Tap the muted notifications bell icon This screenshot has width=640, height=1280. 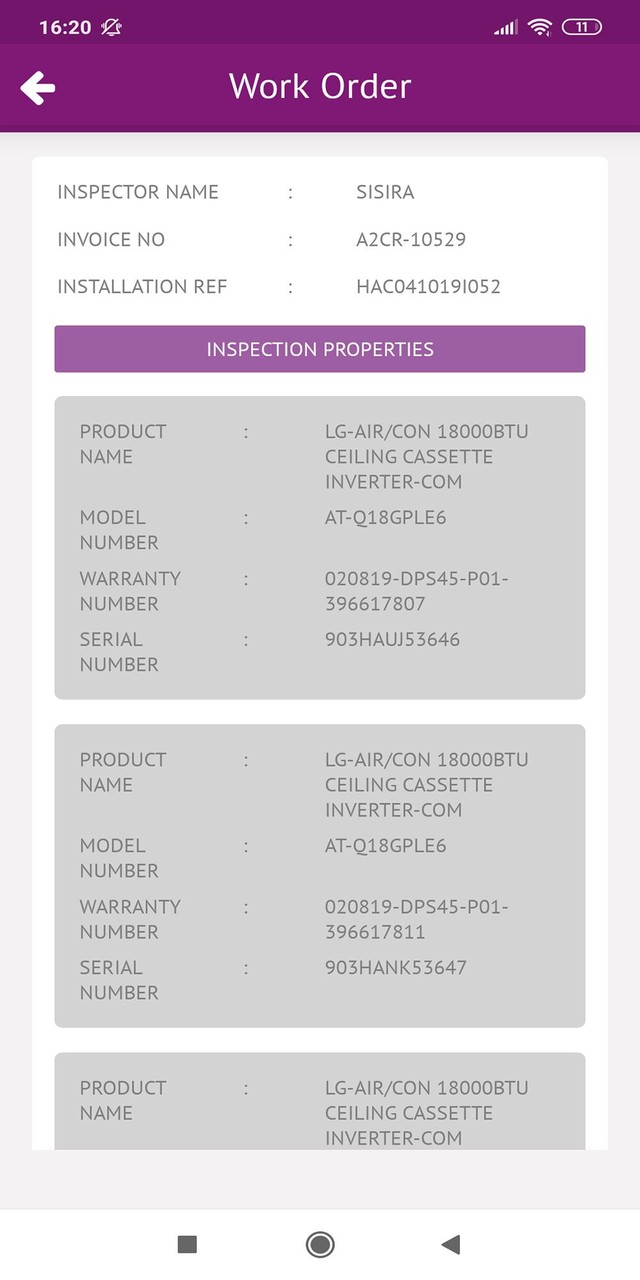coord(108,27)
